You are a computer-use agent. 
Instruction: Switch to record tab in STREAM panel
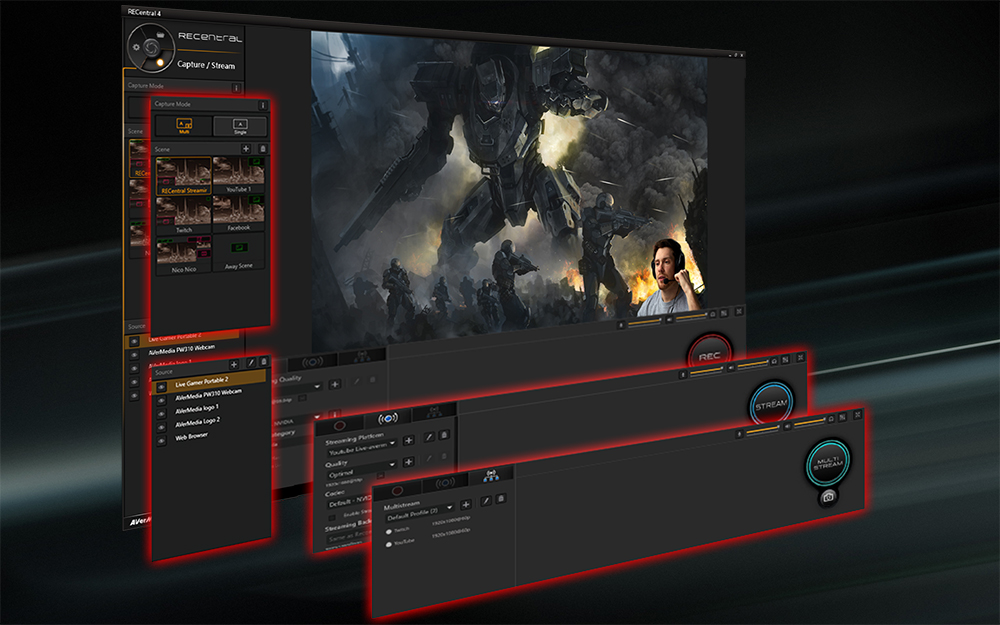pos(340,425)
